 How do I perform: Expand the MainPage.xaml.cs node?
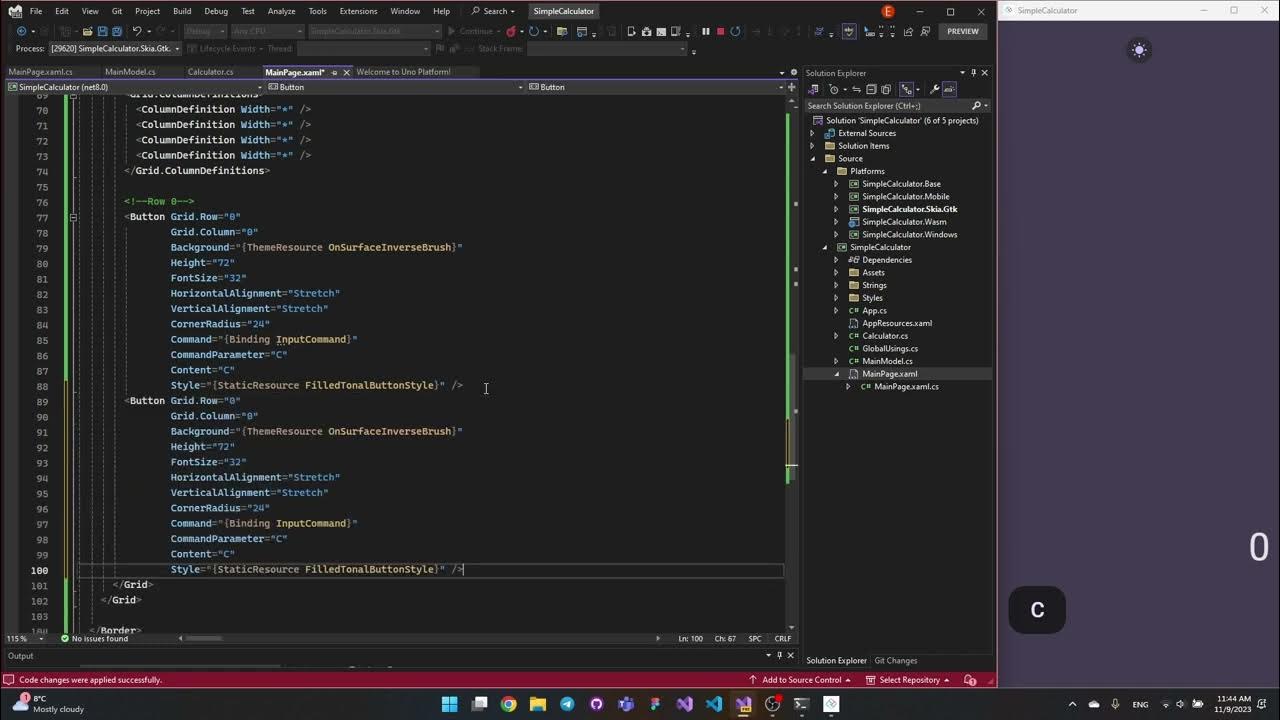click(849, 387)
